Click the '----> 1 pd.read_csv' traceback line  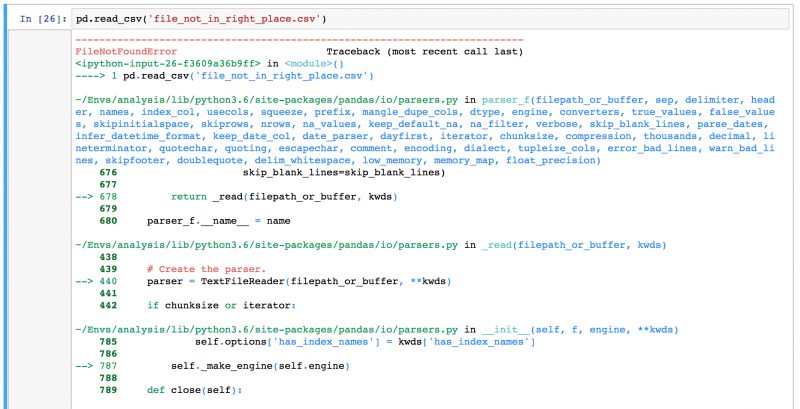[224, 76]
